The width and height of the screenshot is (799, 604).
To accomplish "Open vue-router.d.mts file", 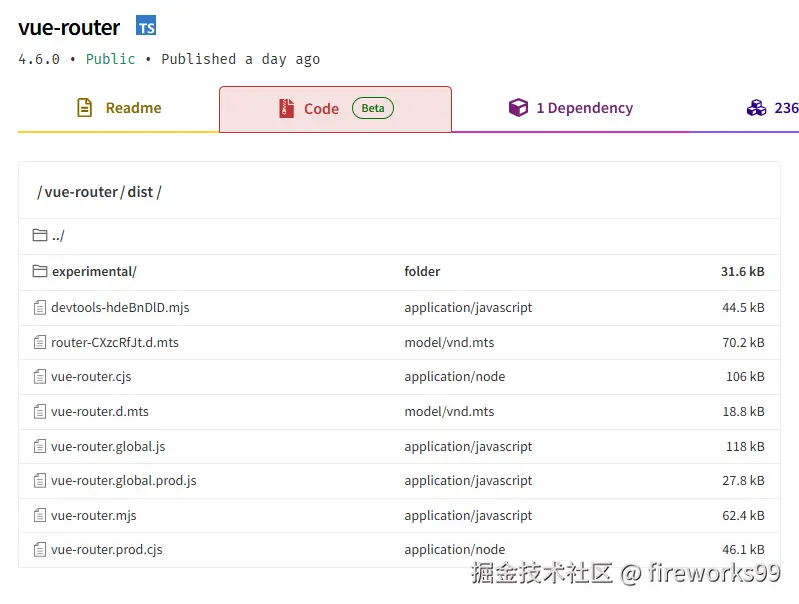I will 100,411.
